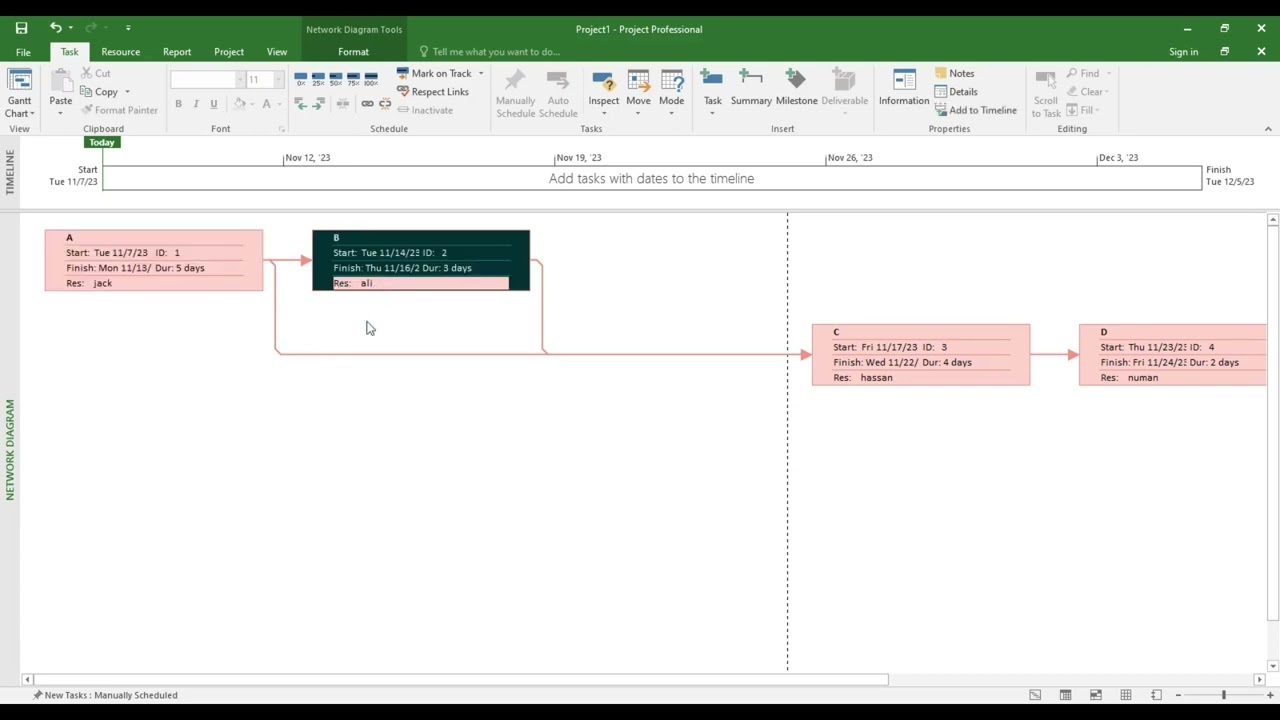Open the File menu

[23, 52]
